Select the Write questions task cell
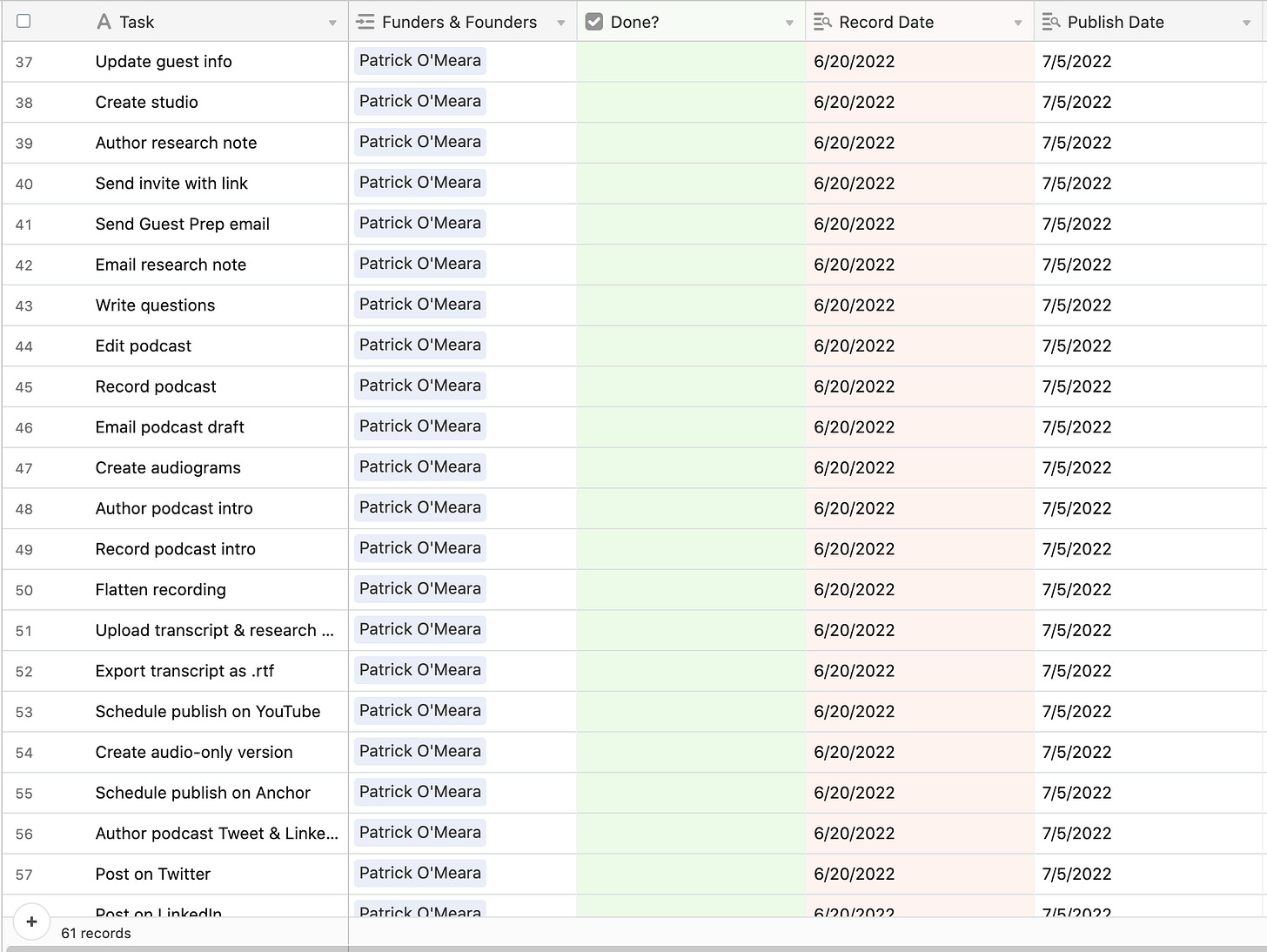This screenshot has width=1267, height=952. click(155, 305)
